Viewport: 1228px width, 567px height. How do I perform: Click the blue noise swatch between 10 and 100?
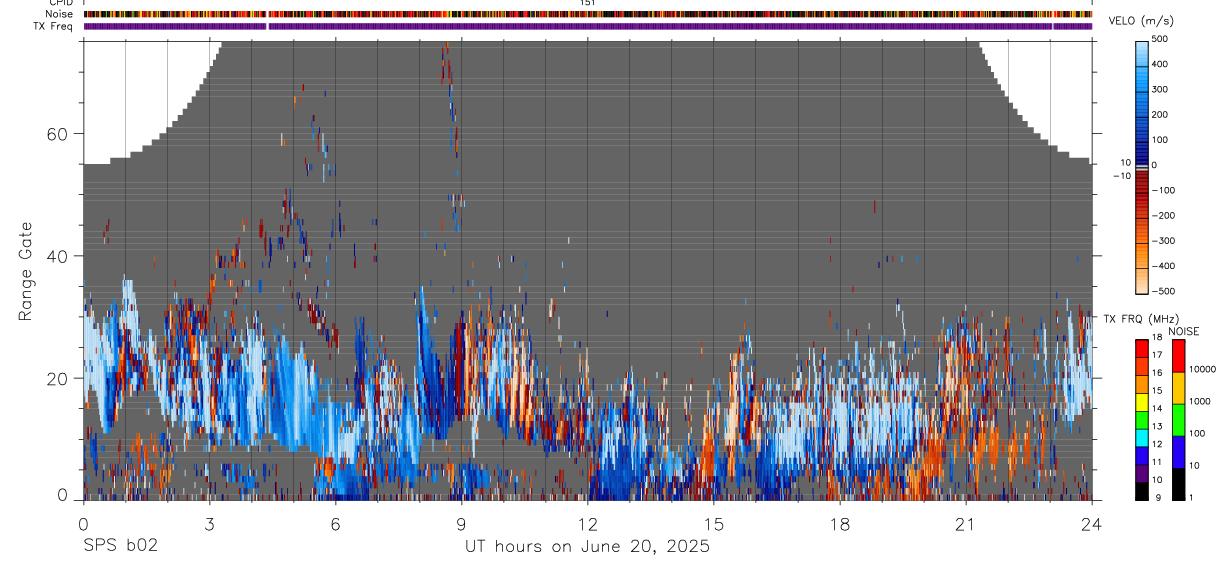point(1177,451)
